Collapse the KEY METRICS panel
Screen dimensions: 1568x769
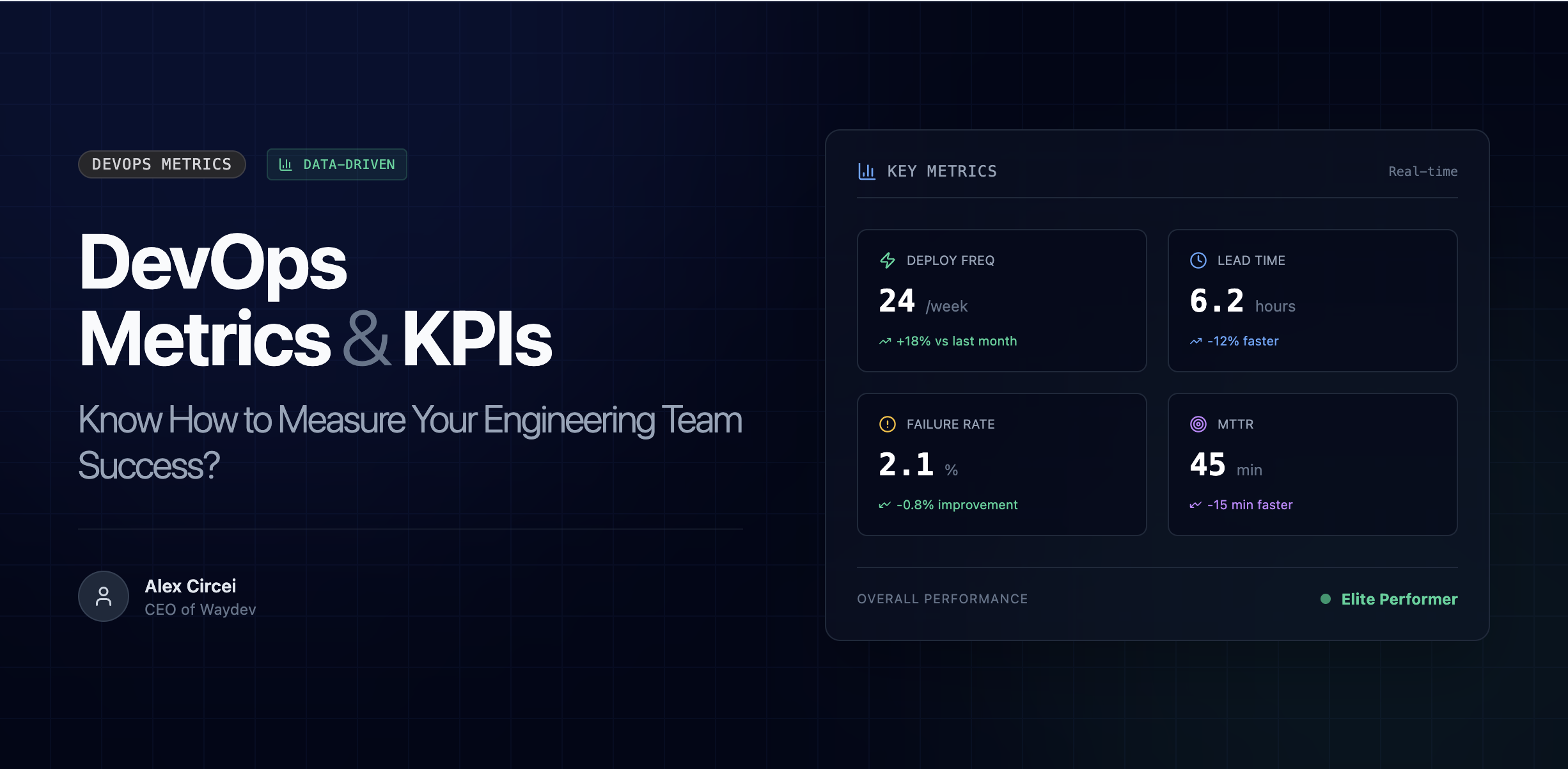[941, 171]
